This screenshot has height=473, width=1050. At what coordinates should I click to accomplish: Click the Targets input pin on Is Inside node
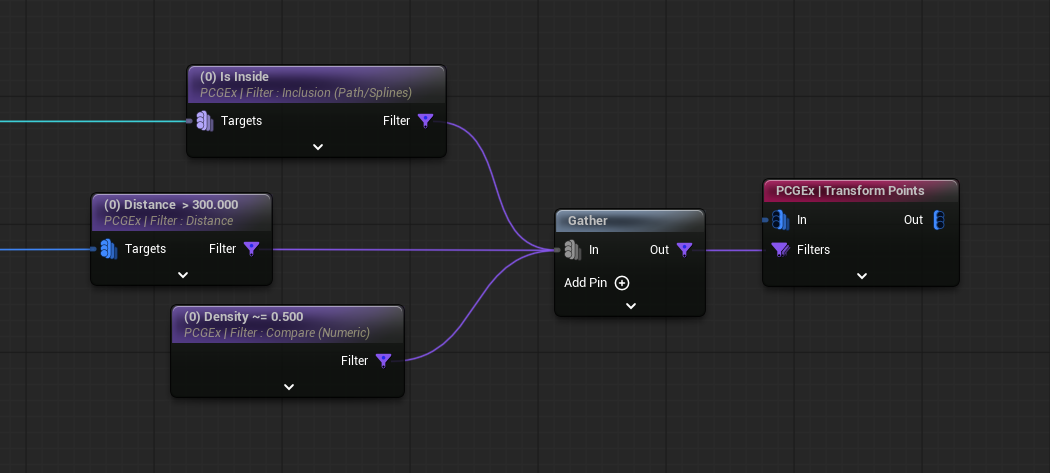204,121
